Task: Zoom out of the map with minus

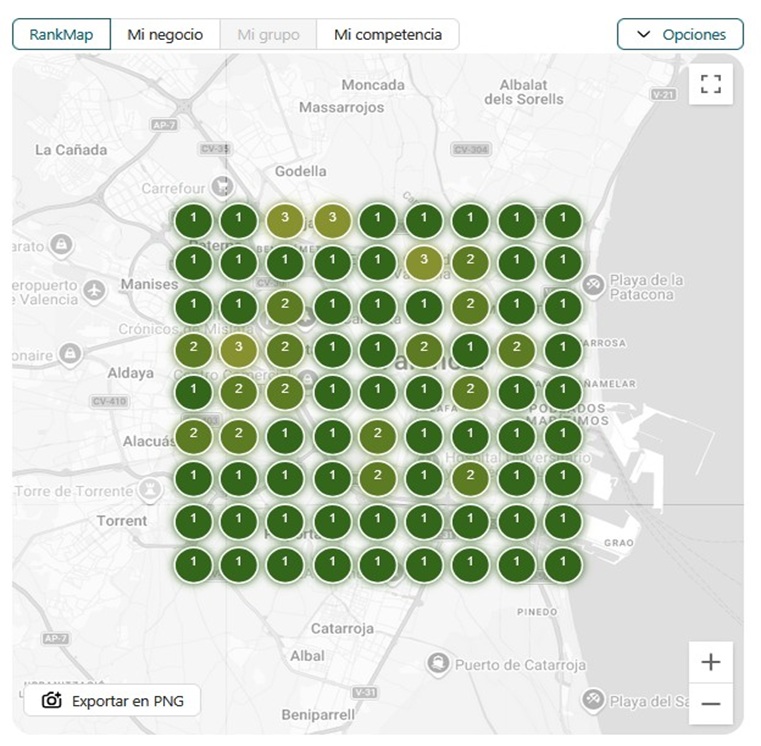Action: pos(711,704)
